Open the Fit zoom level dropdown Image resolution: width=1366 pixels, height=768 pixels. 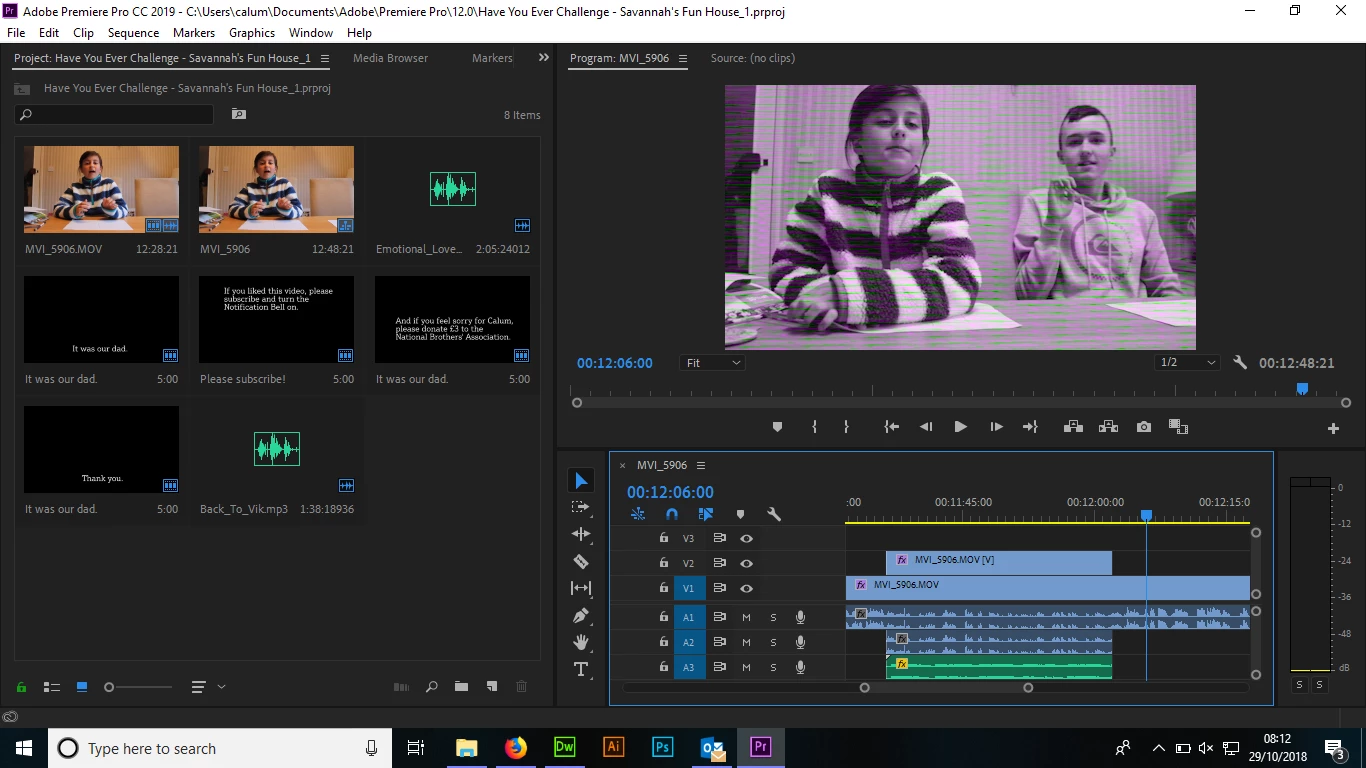coord(712,363)
